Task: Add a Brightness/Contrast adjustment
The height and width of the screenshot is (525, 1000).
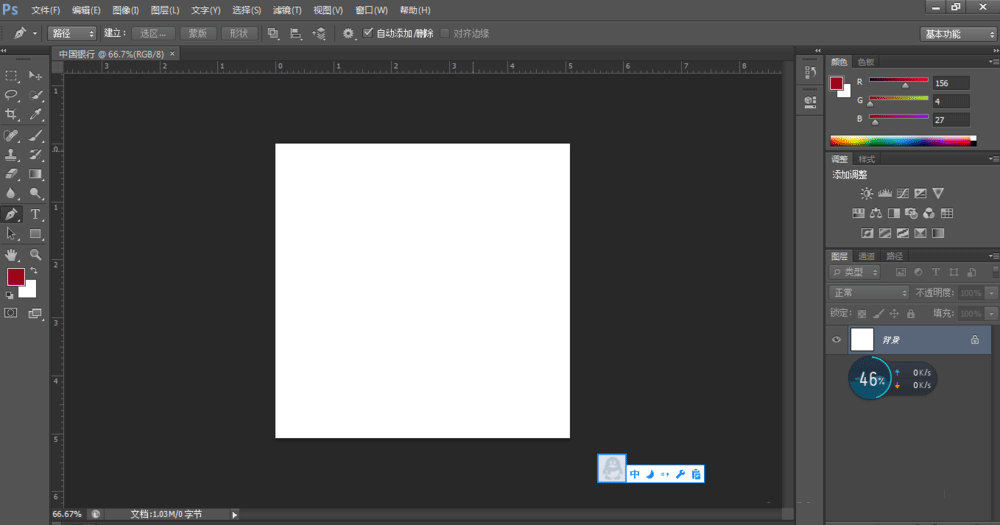Action: 866,193
